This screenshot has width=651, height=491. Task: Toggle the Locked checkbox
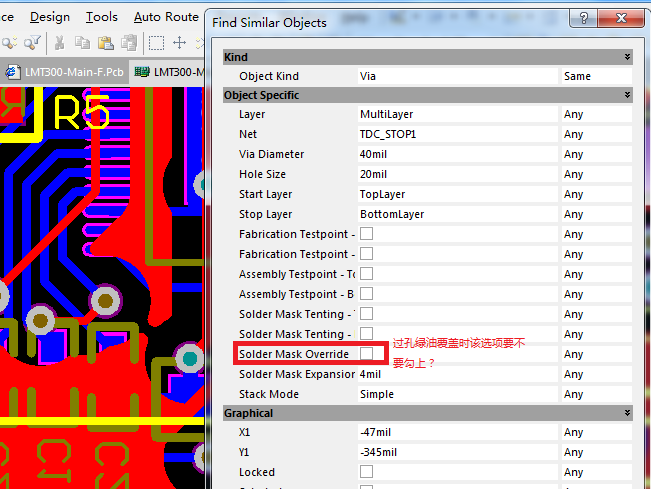(366, 471)
